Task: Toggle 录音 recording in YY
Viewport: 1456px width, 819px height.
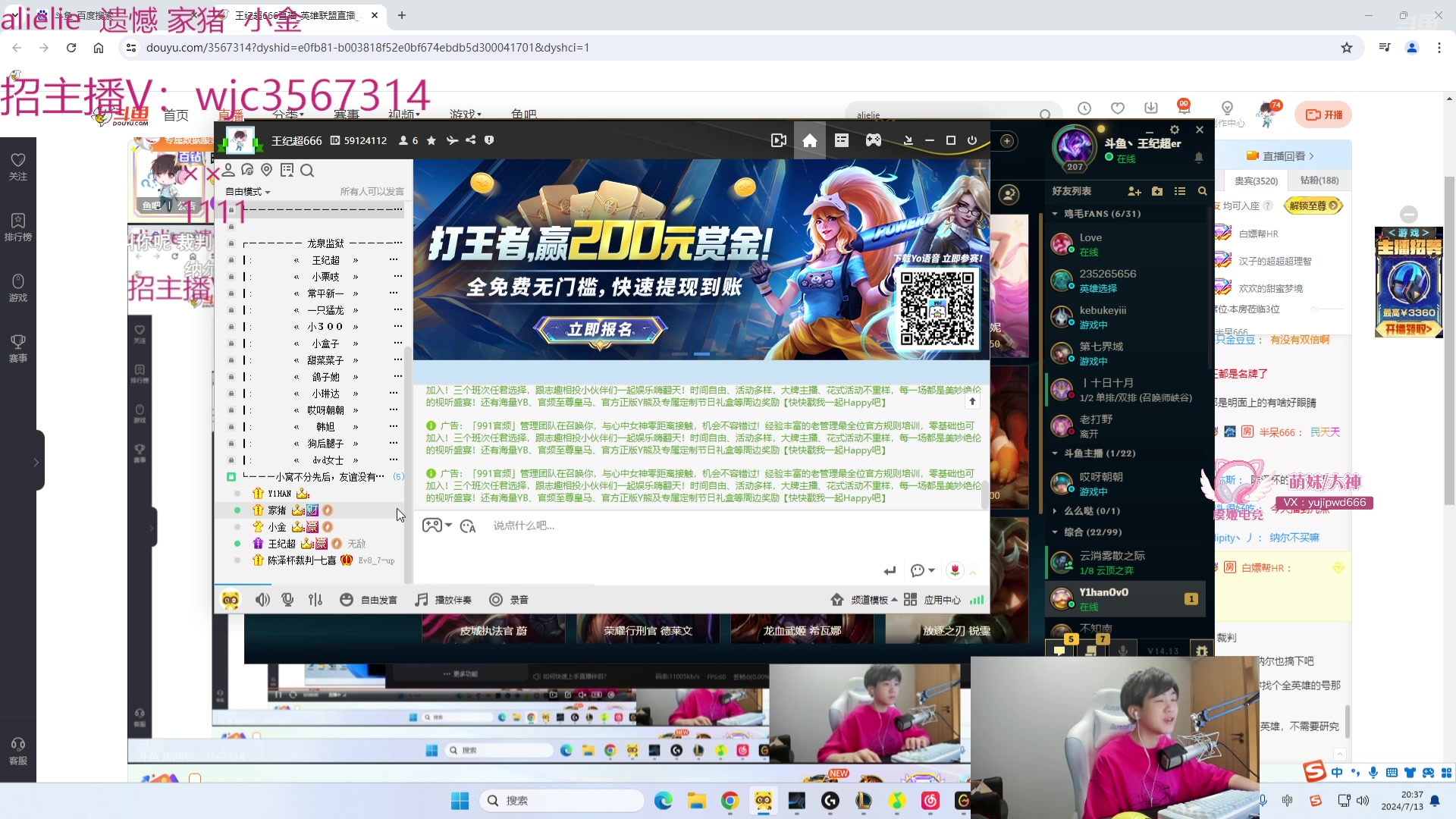Action: tap(509, 600)
